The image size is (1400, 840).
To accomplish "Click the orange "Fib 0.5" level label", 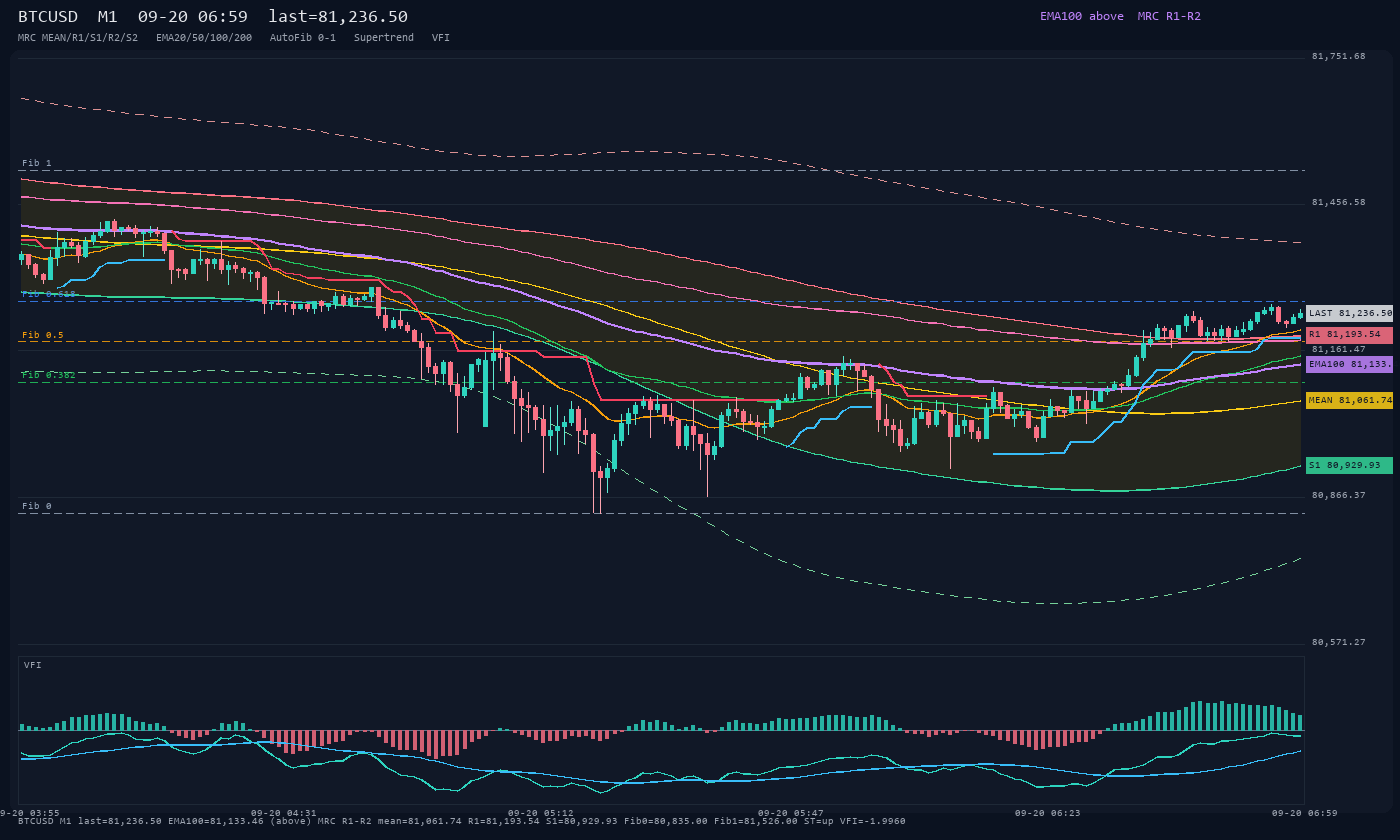I will pos(42,335).
